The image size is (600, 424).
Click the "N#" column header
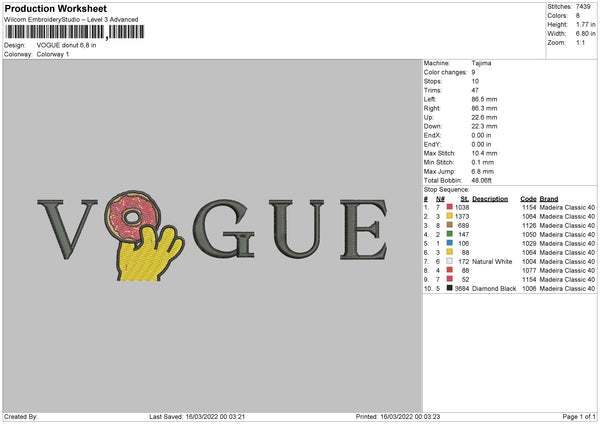(440, 199)
